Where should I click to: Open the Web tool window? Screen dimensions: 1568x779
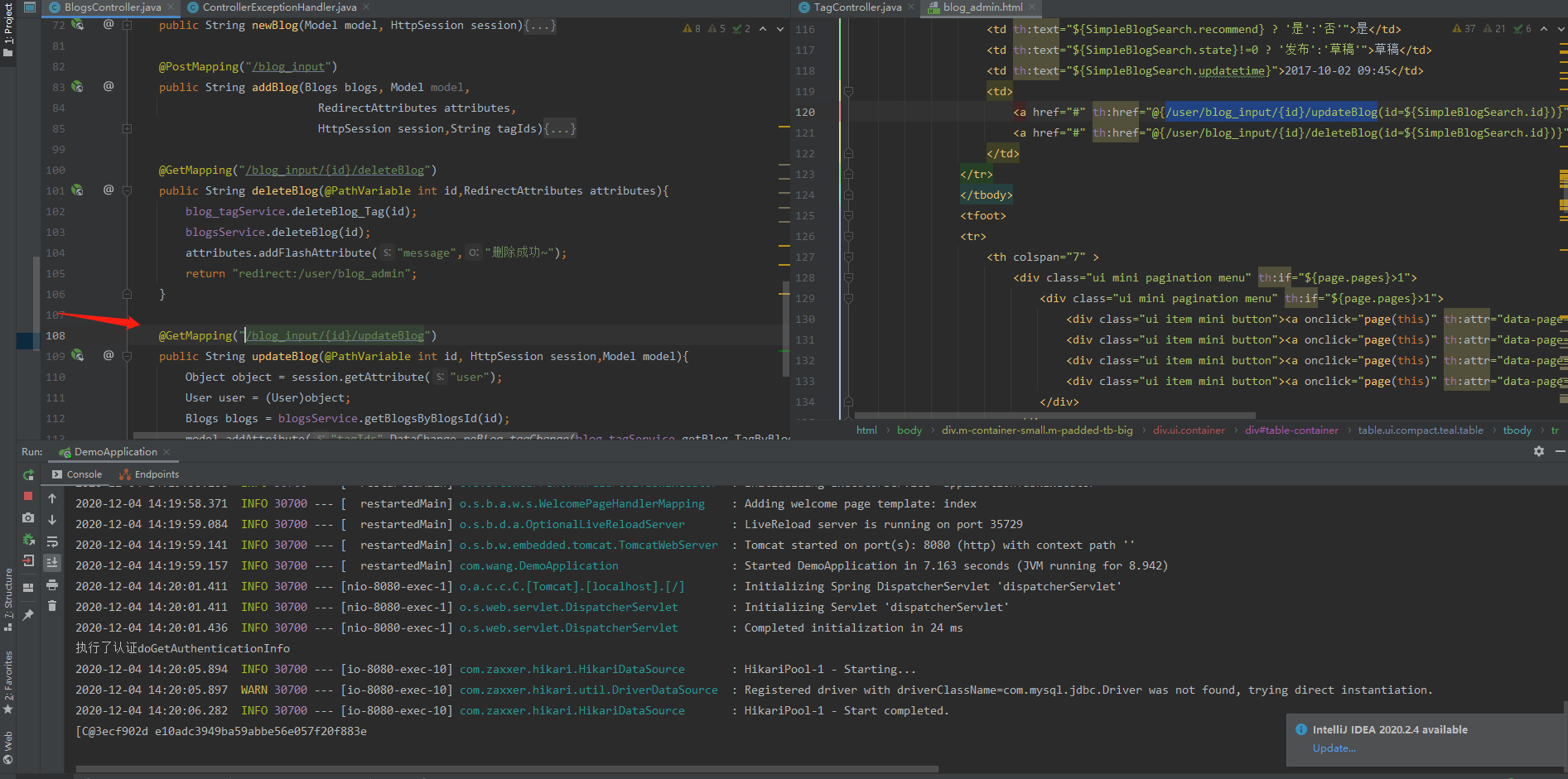pos(8,747)
